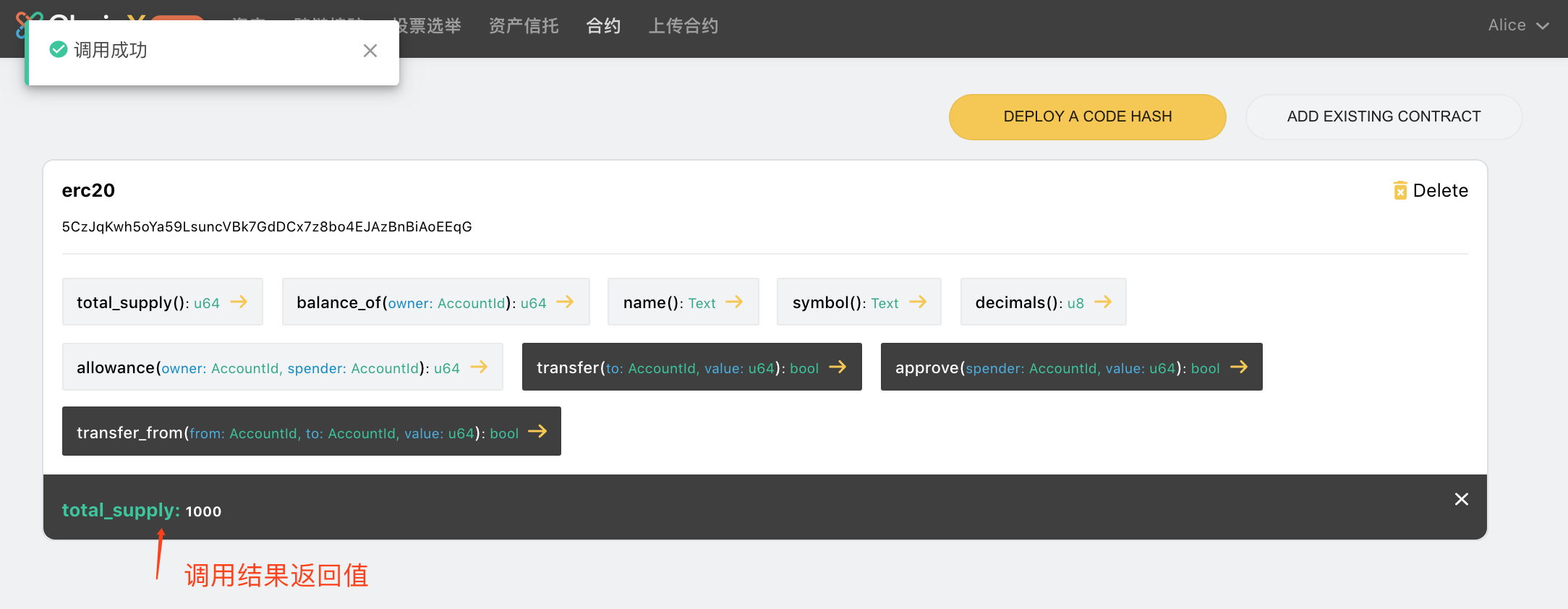
Task: Click the erc20 contract title
Action: click(88, 190)
